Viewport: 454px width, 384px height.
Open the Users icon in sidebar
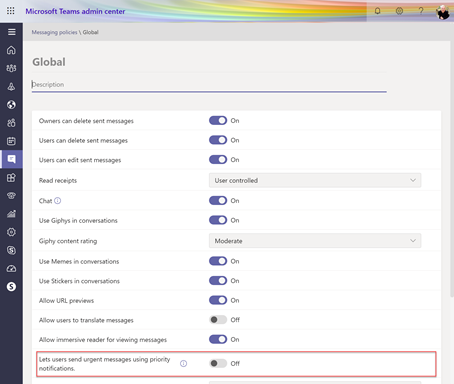point(11,123)
